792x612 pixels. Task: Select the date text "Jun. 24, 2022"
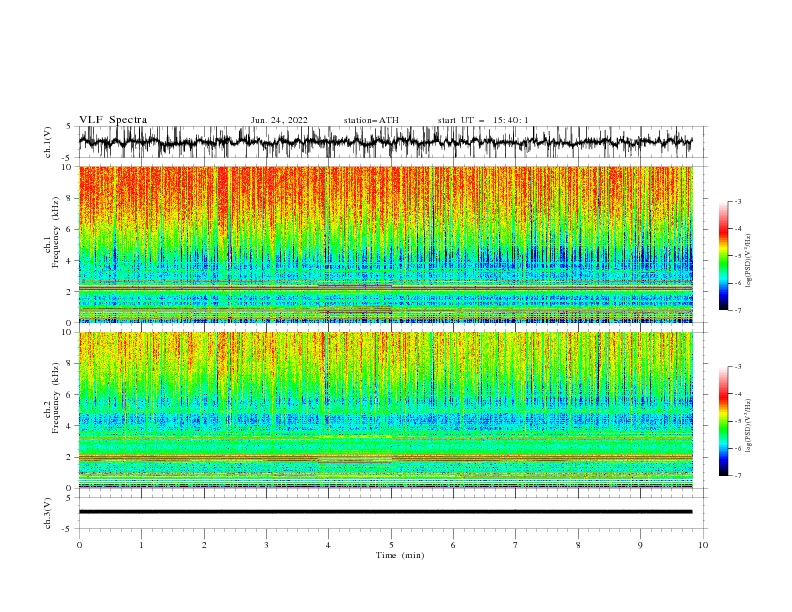point(279,120)
